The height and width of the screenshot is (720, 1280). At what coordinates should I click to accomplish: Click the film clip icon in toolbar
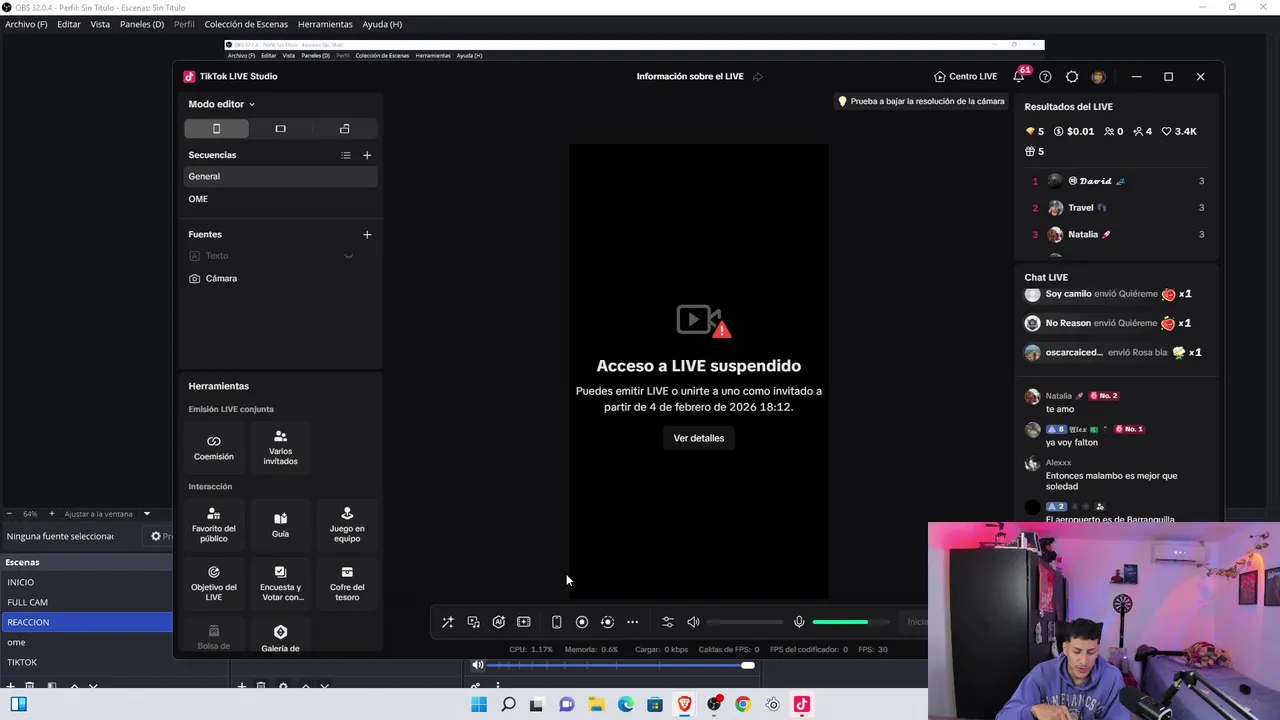click(x=523, y=622)
